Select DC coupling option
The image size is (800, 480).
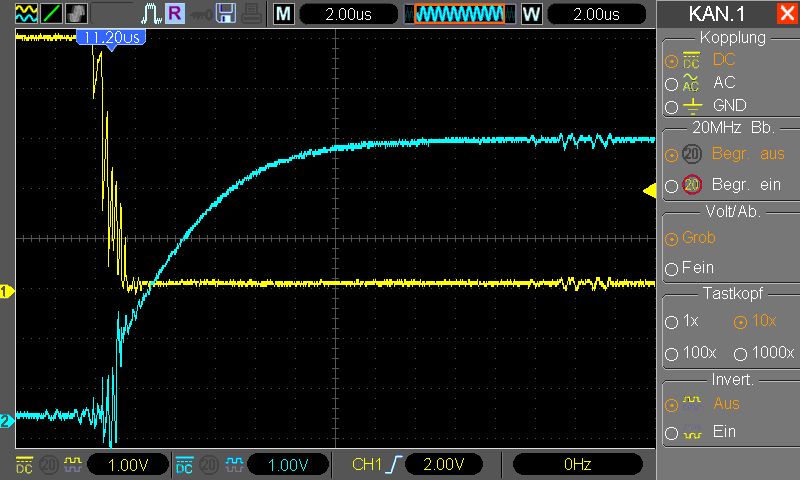coord(671,60)
